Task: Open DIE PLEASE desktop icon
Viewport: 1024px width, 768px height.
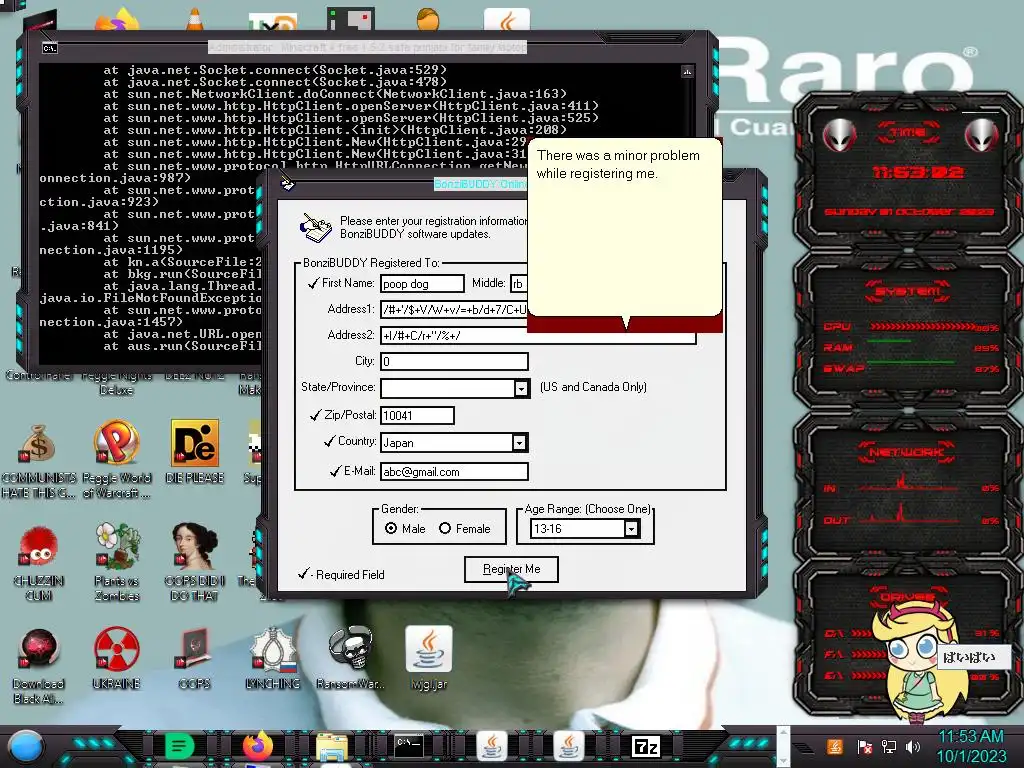Action: click(195, 452)
